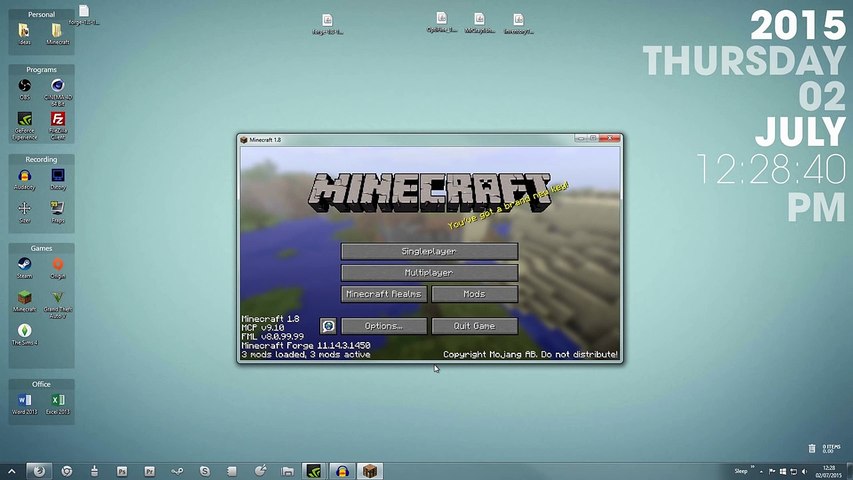Open Minecraft Realms

tap(384, 294)
